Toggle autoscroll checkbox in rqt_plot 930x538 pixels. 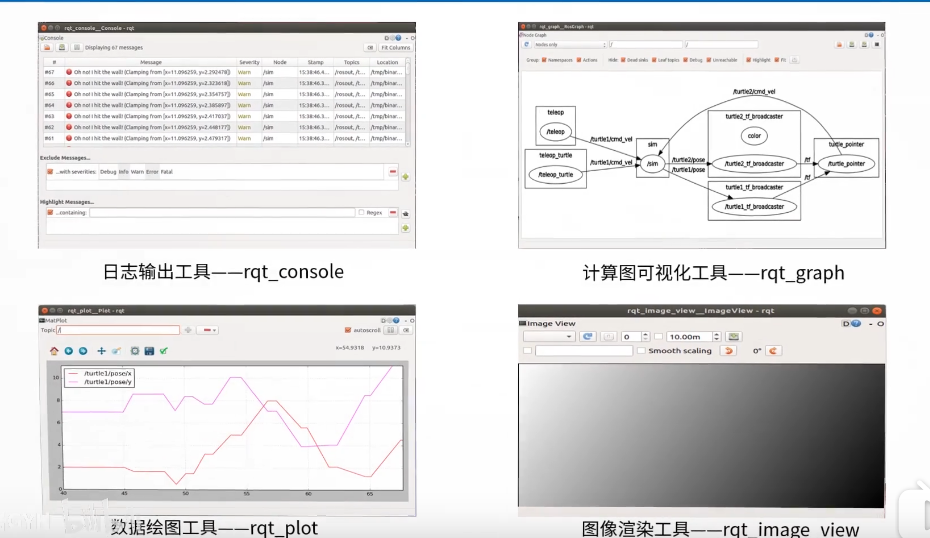tap(348, 330)
